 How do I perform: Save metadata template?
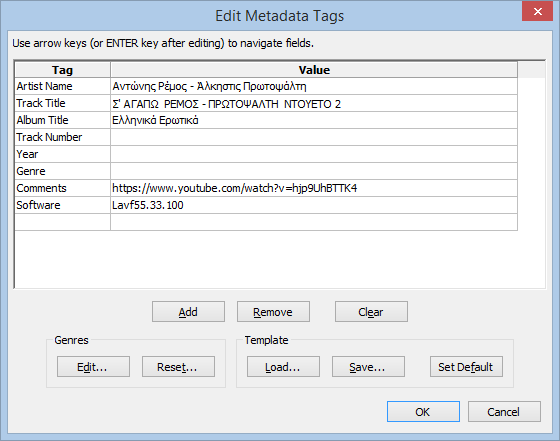tap(368, 366)
